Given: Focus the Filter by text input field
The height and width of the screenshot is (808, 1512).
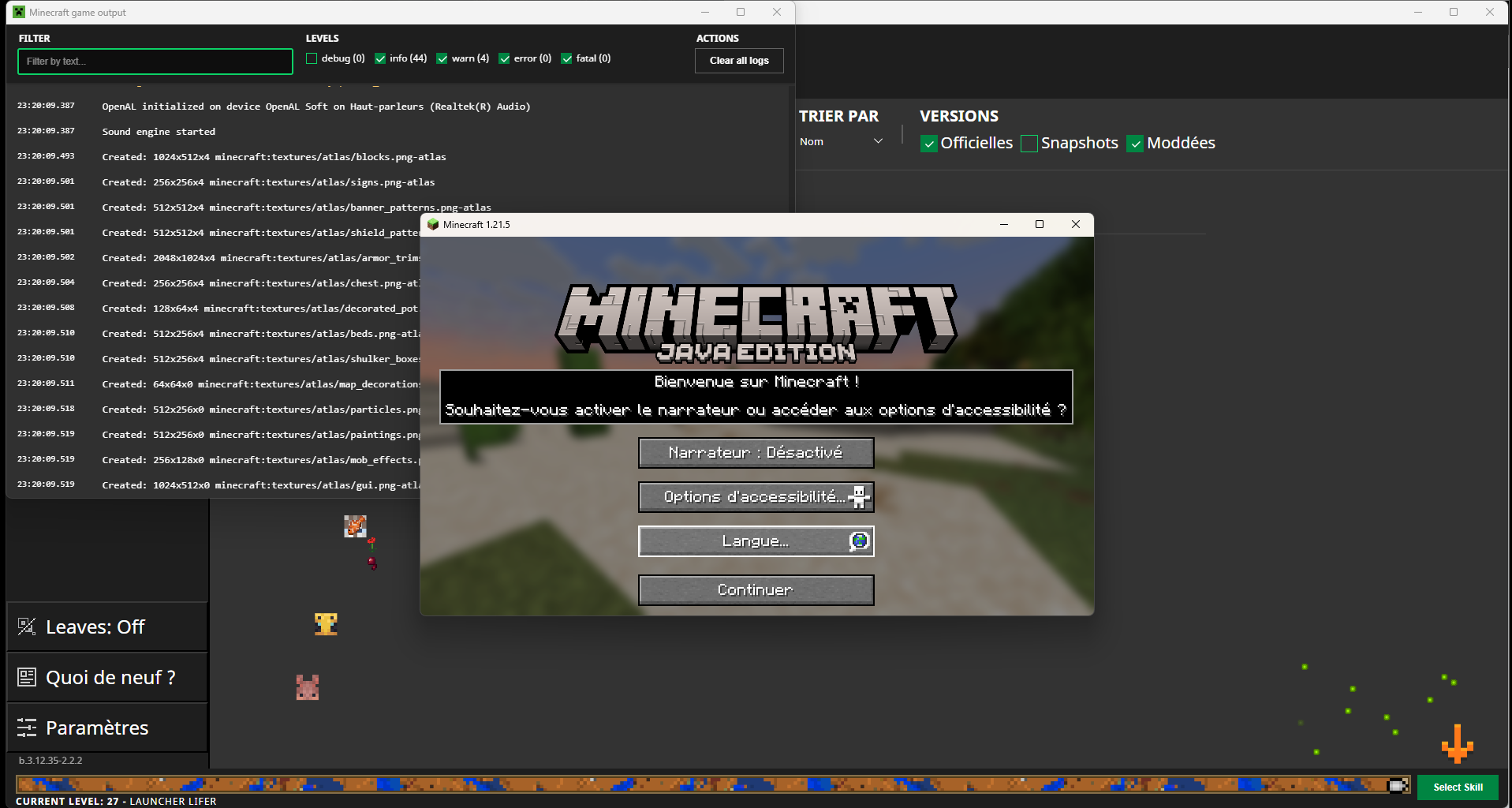Looking at the screenshot, I should [x=155, y=62].
